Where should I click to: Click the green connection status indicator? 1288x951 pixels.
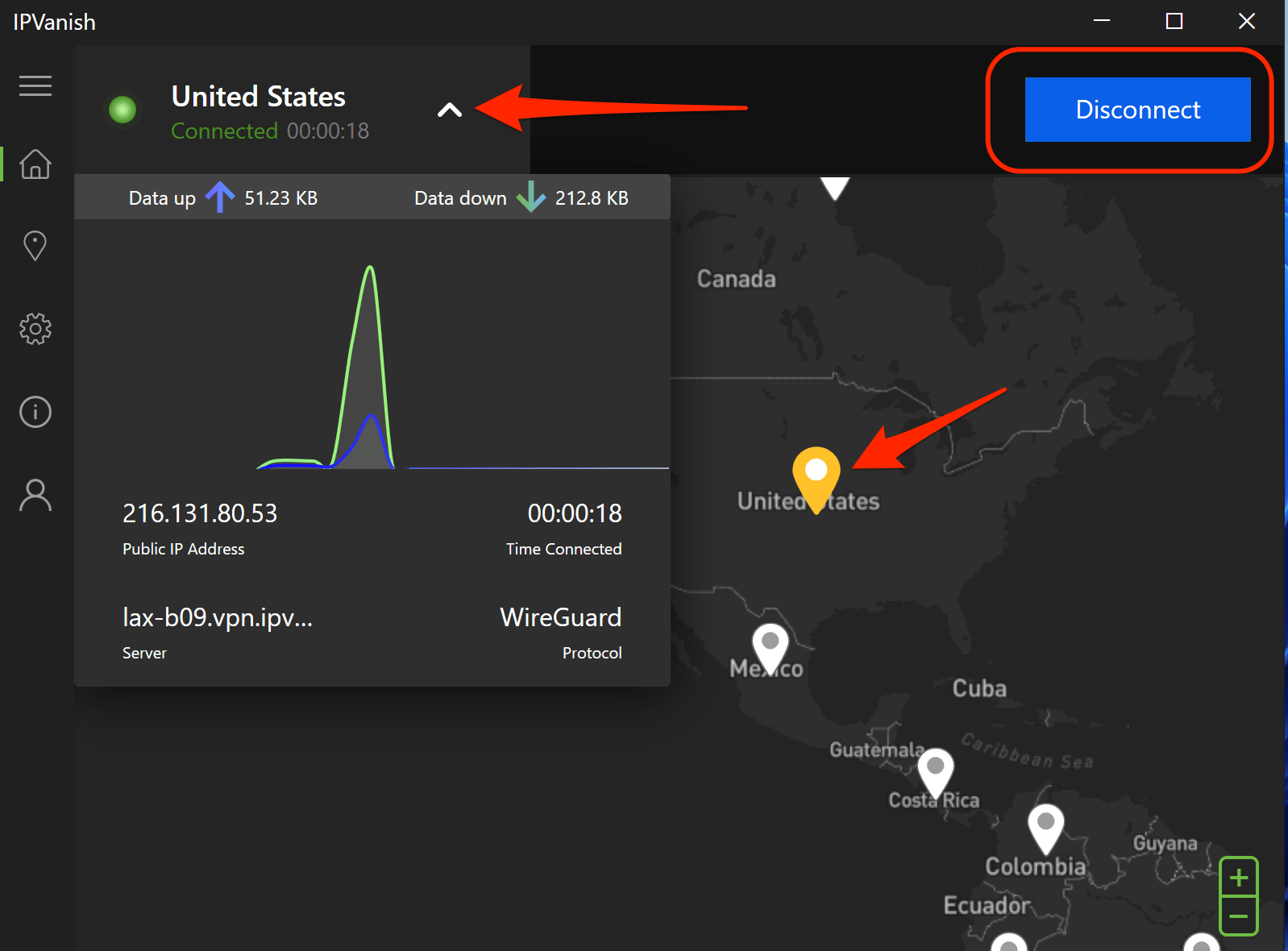[x=123, y=110]
